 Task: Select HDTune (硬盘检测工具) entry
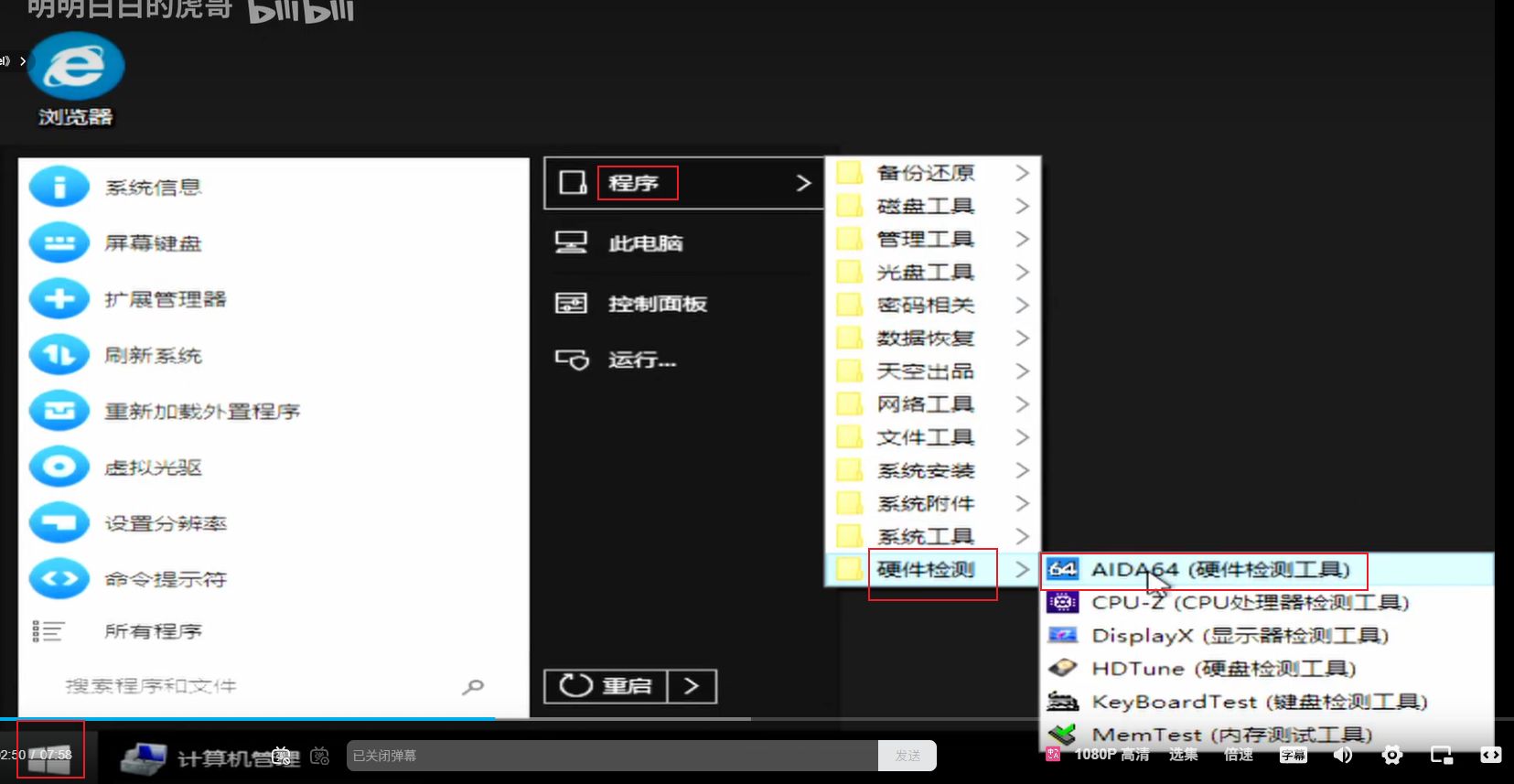point(1268,668)
